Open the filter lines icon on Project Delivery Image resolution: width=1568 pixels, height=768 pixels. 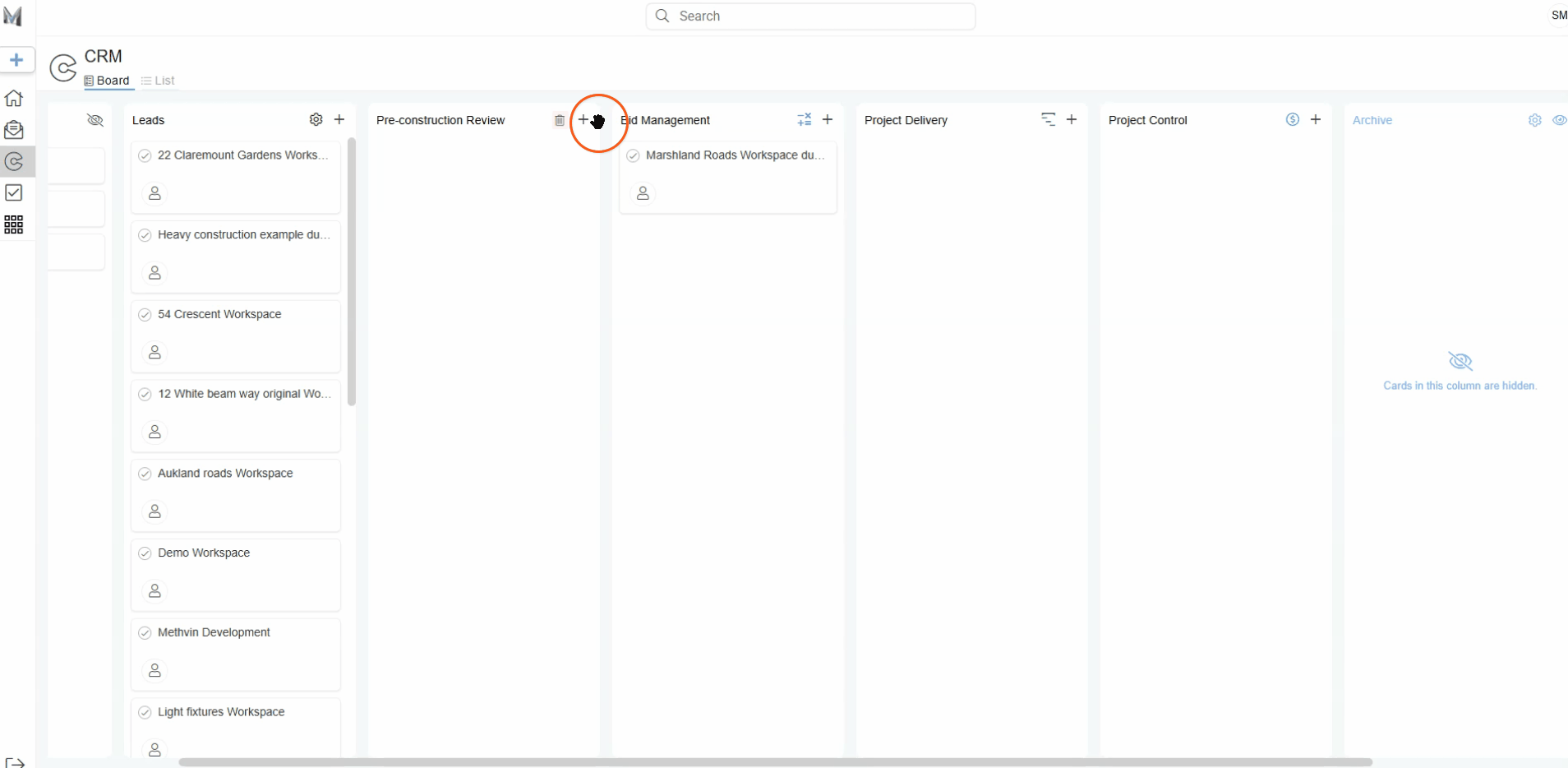[x=1048, y=119]
